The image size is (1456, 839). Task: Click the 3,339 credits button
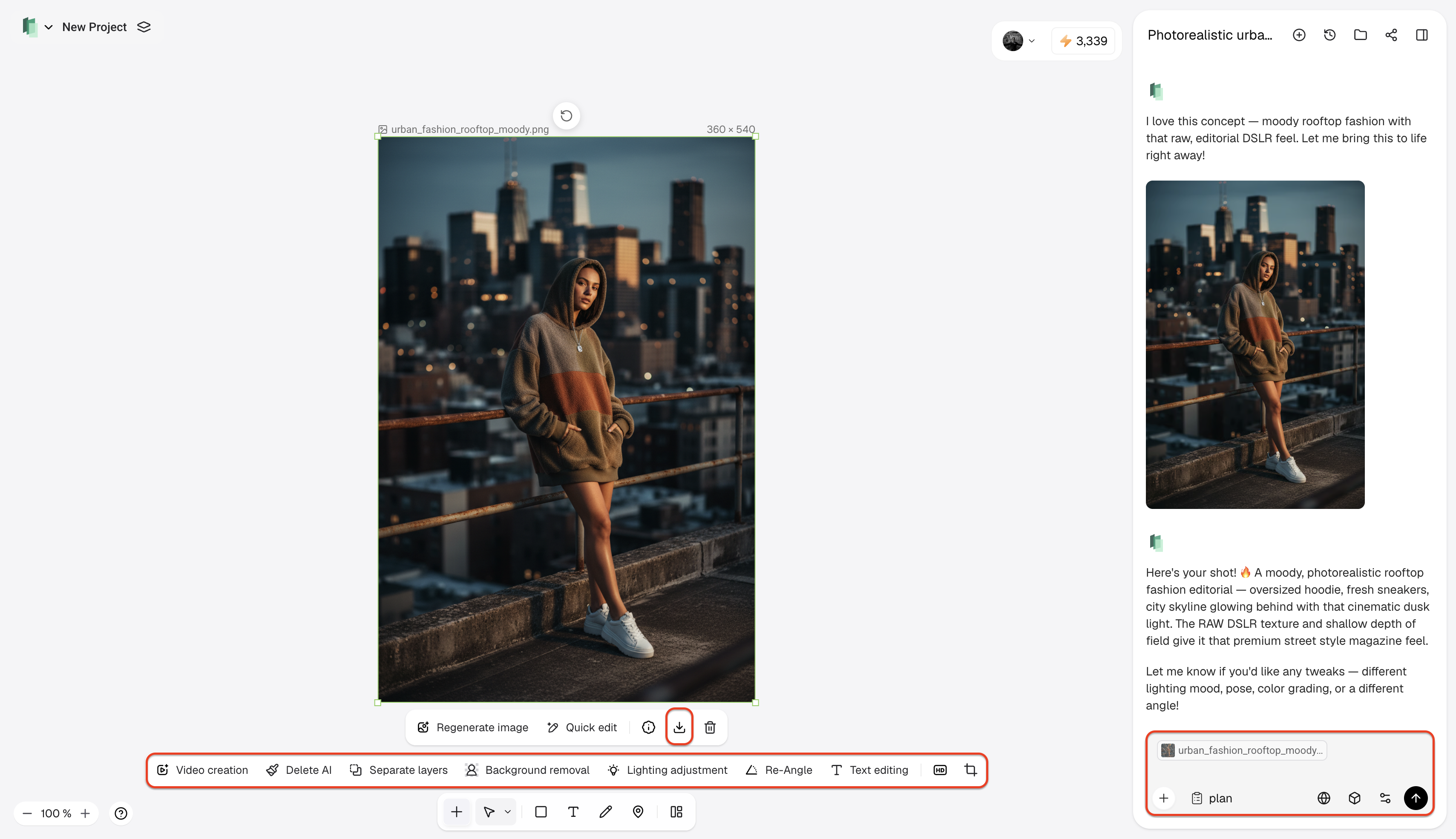pos(1083,41)
